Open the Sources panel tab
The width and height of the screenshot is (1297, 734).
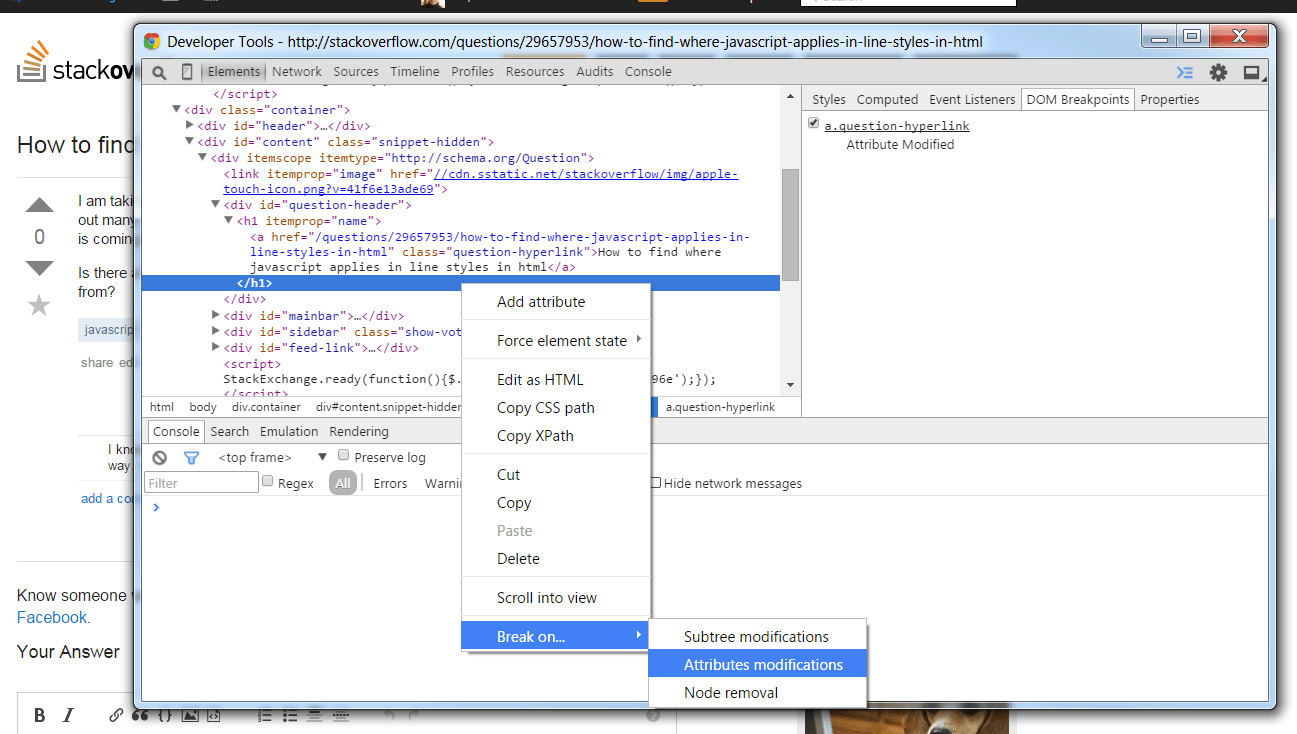tap(356, 72)
